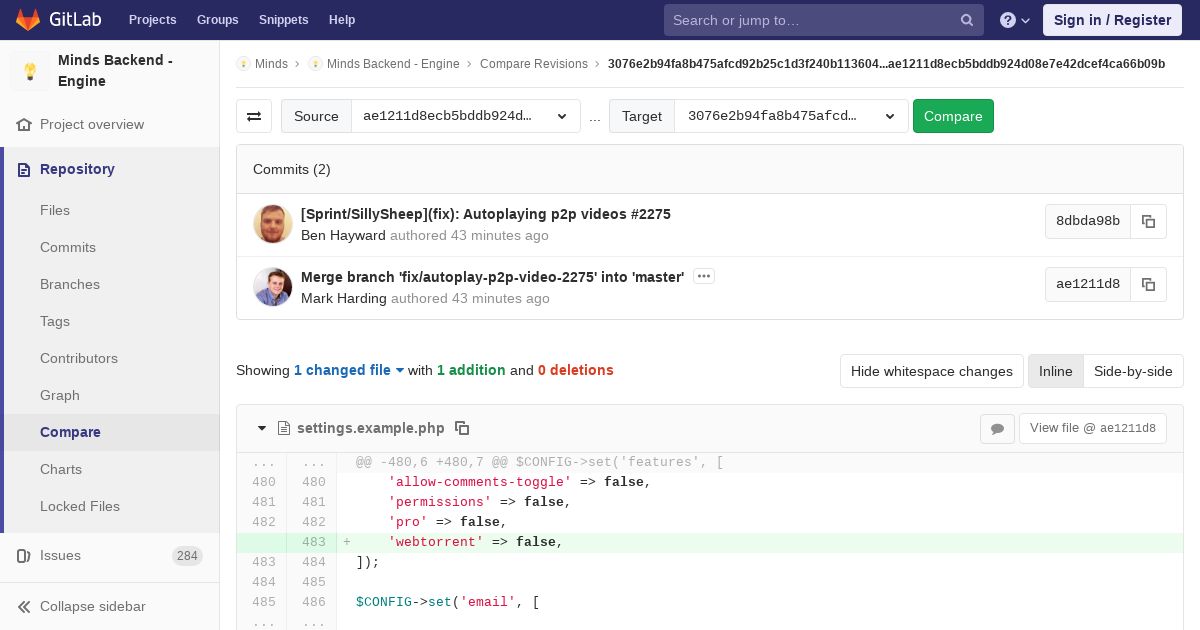Toggle comments for settings.example.php
1200x630 pixels.
pos(997,428)
